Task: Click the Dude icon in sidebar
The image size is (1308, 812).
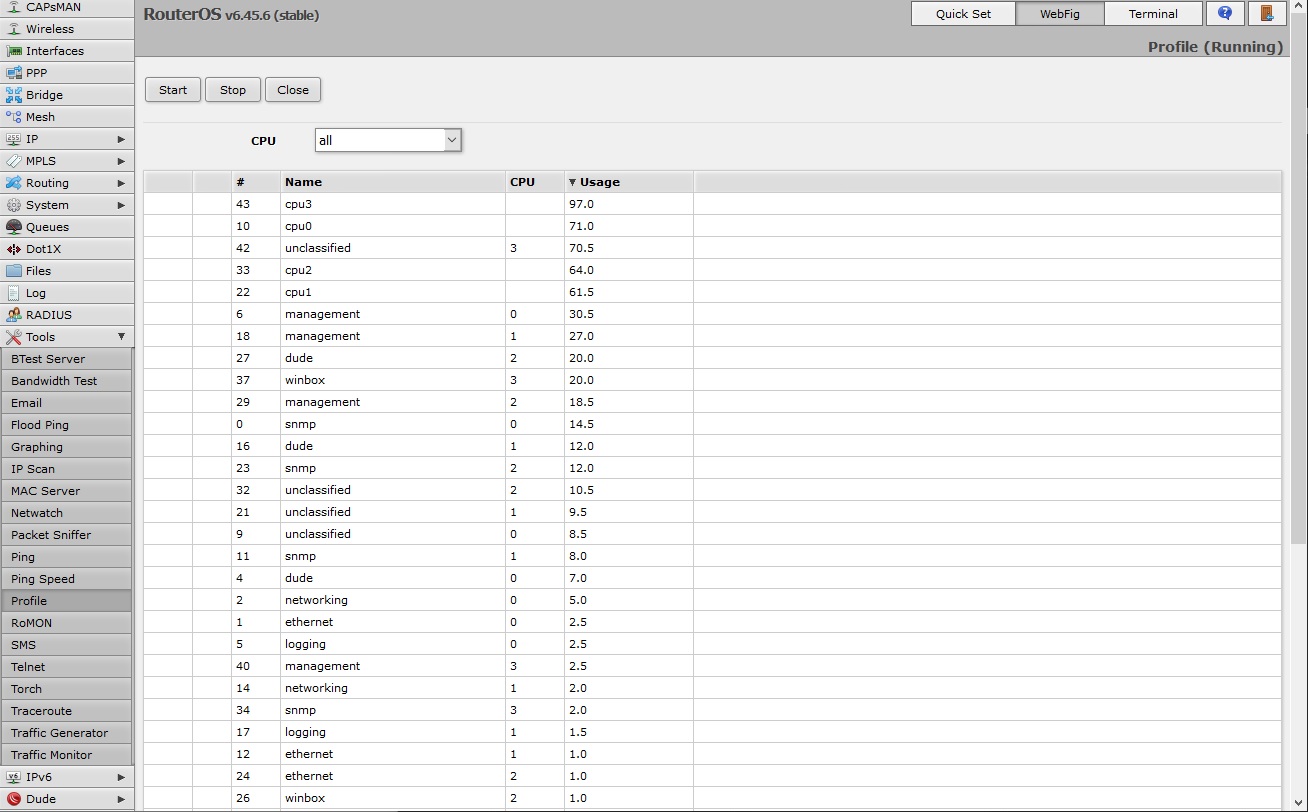Action: pyautogui.click(x=14, y=799)
